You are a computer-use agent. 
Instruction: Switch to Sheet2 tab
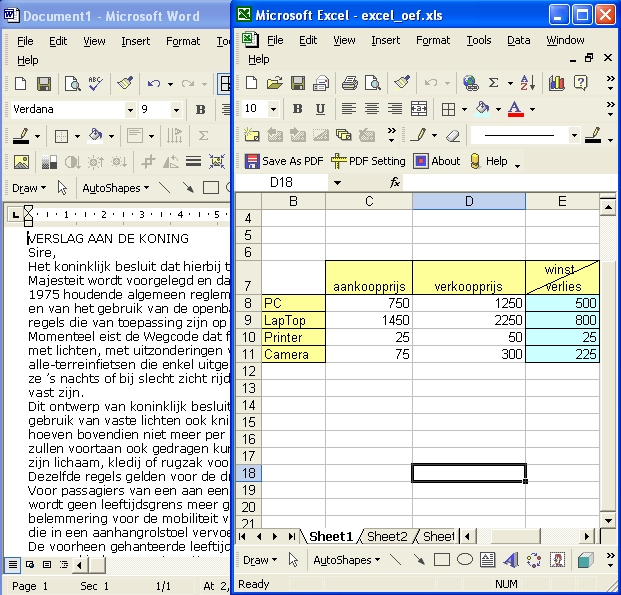(x=387, y=536)
